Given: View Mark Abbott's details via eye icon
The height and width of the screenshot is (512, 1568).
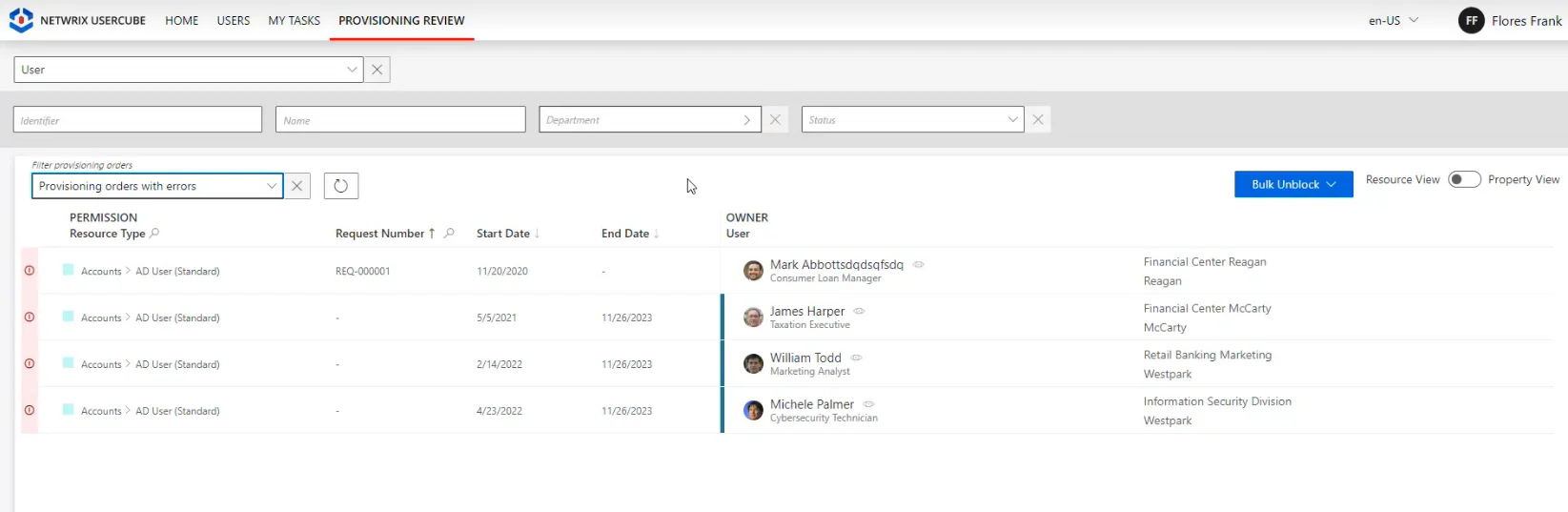Looking at the screenshot, I should pyautogui.click(x=919, y=264).
